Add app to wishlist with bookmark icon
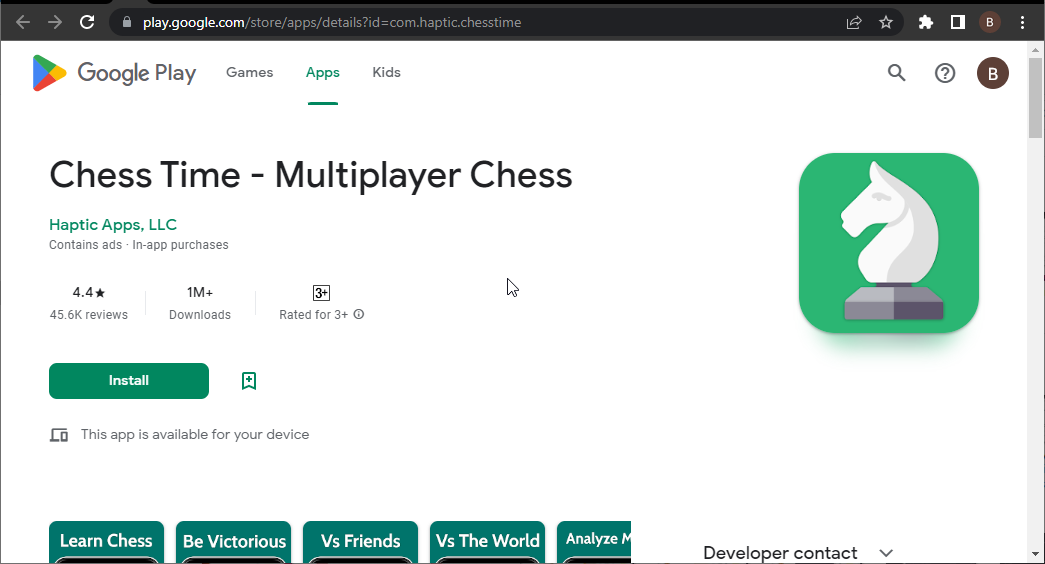 [x=249, y=381]
